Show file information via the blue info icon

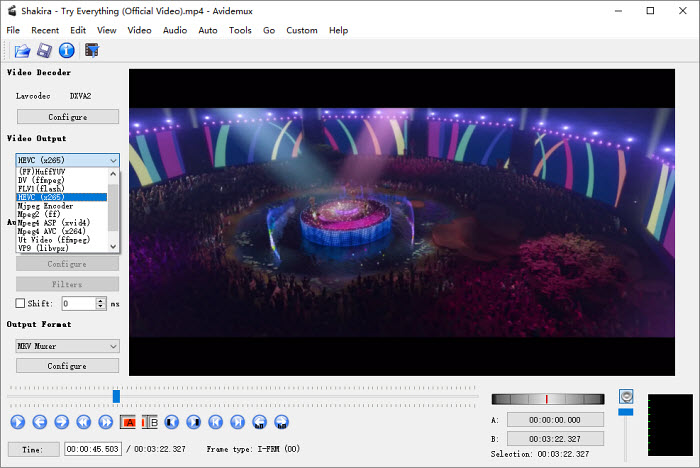pyautogui.click(x=67, y=51)
